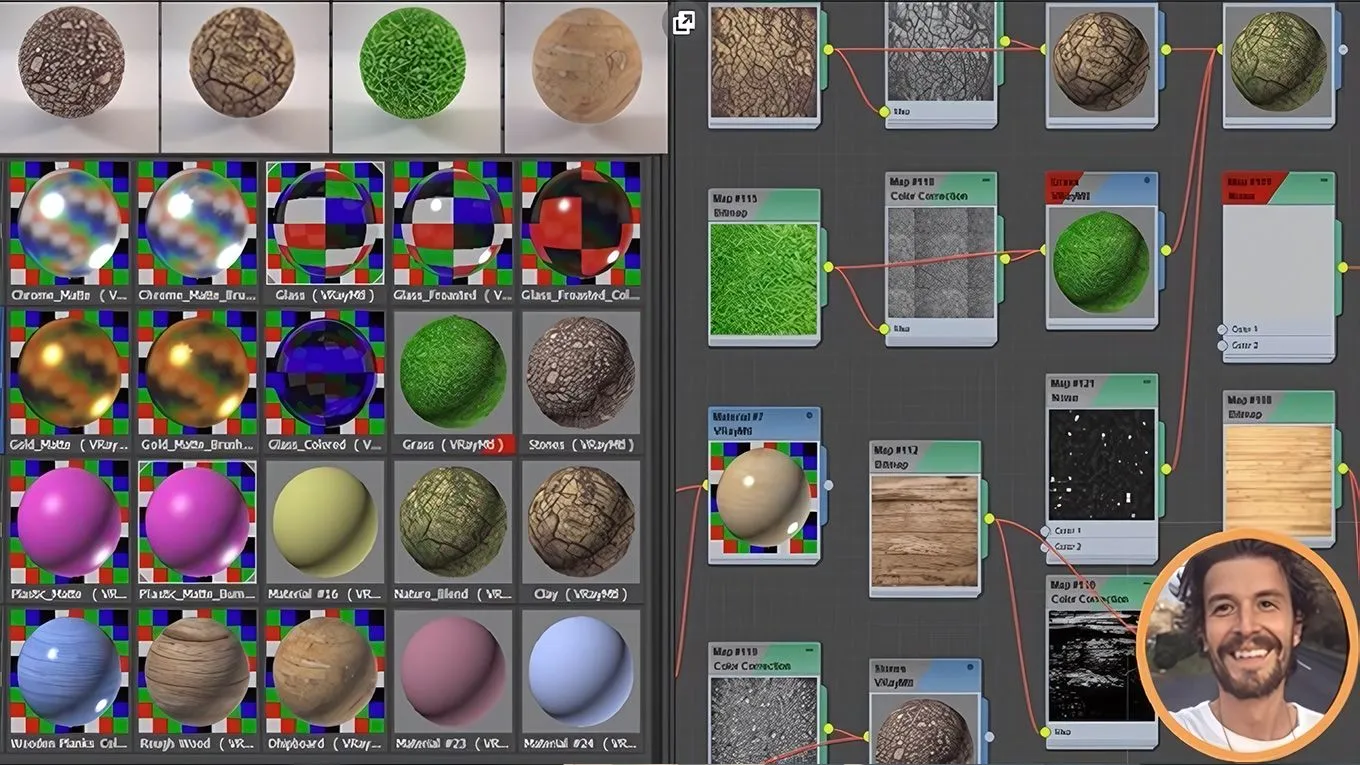The image size is (1360, 765).
Task: Click the output socket of the Grass VRayMtl node
Action: click(x=1167, y=250)
